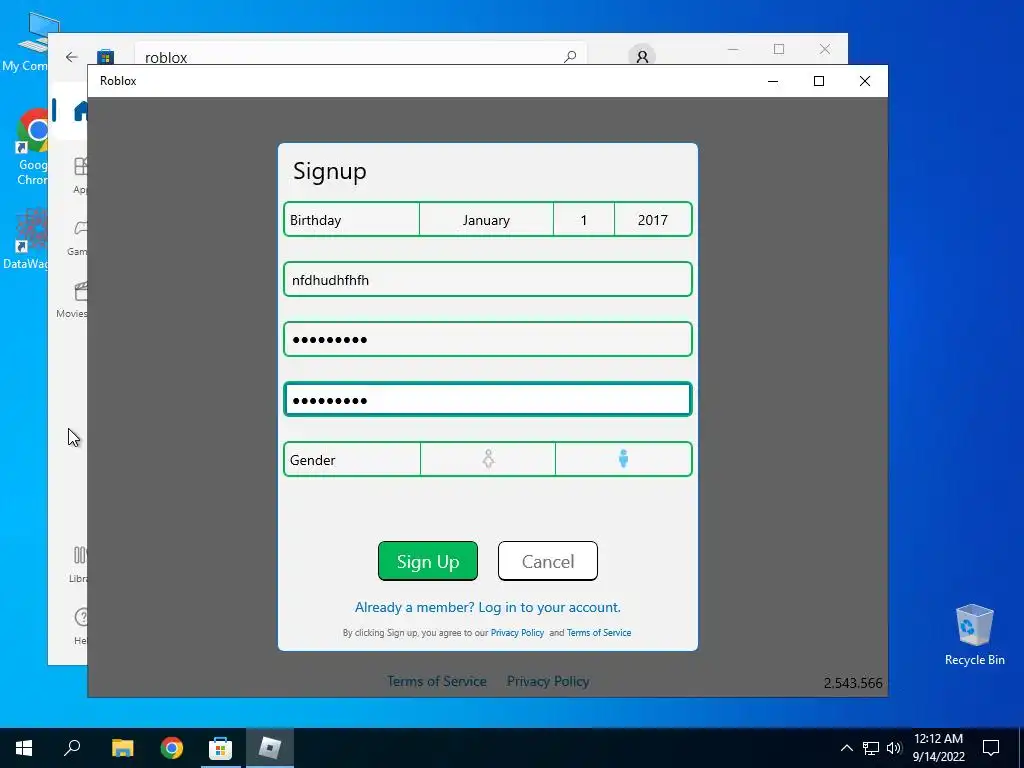This screenshot has width=1024, height=768.
Task: Open taskbar search magnifier
Action: (72, 747)
